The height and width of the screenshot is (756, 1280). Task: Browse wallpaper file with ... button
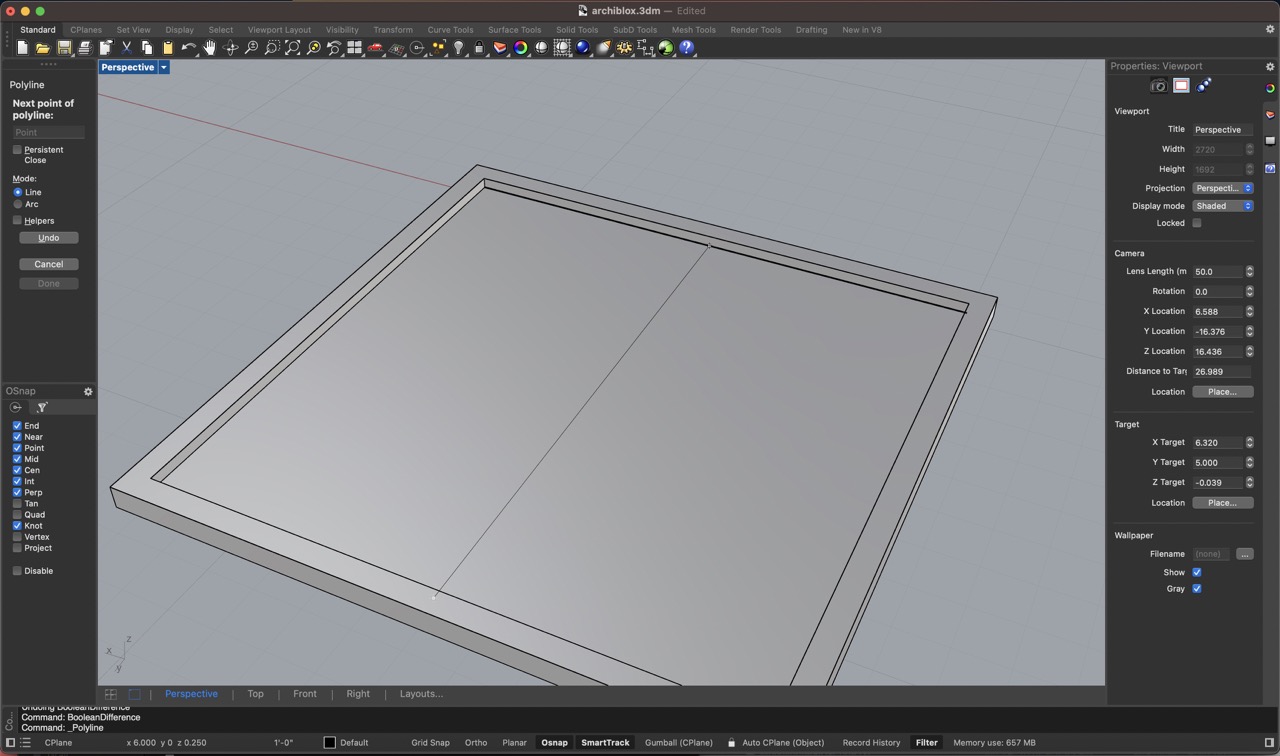(1245, 554)
